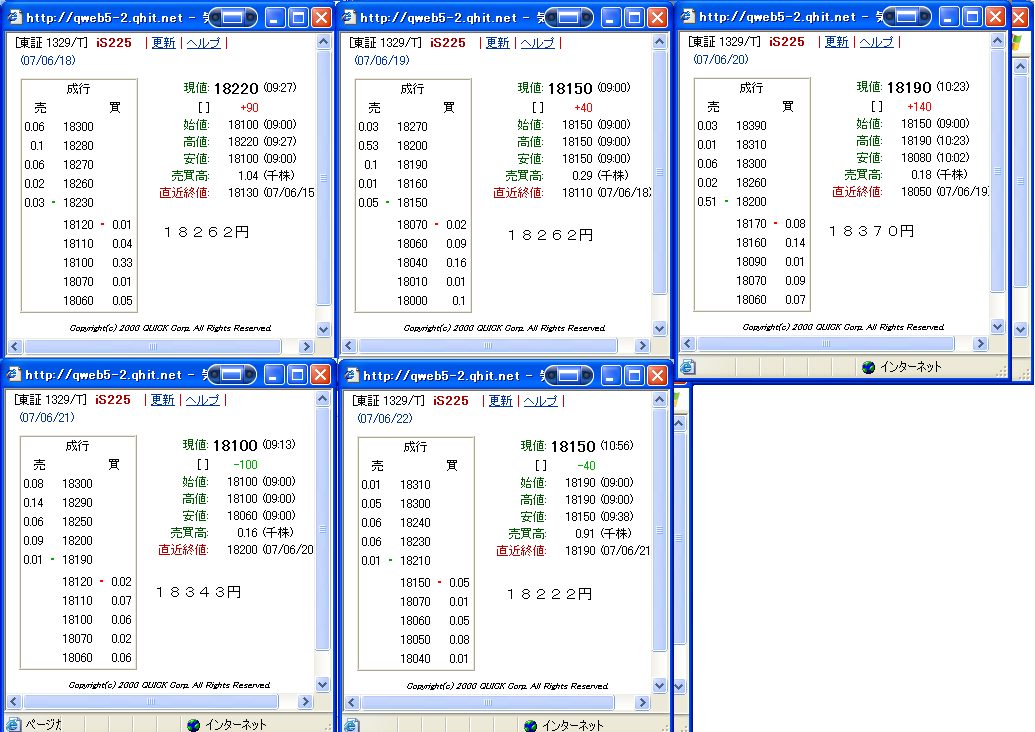The image size is (1035, 732).
Task: Click the インターネット globe icon in the 07/06/20 window status bar
Action: 868,367
